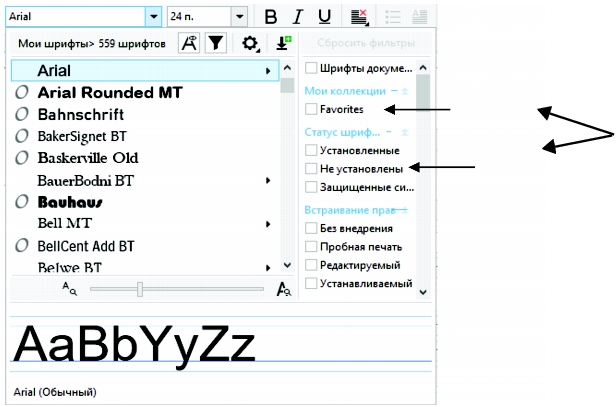Open the text alignment options icon

point(360,17)
